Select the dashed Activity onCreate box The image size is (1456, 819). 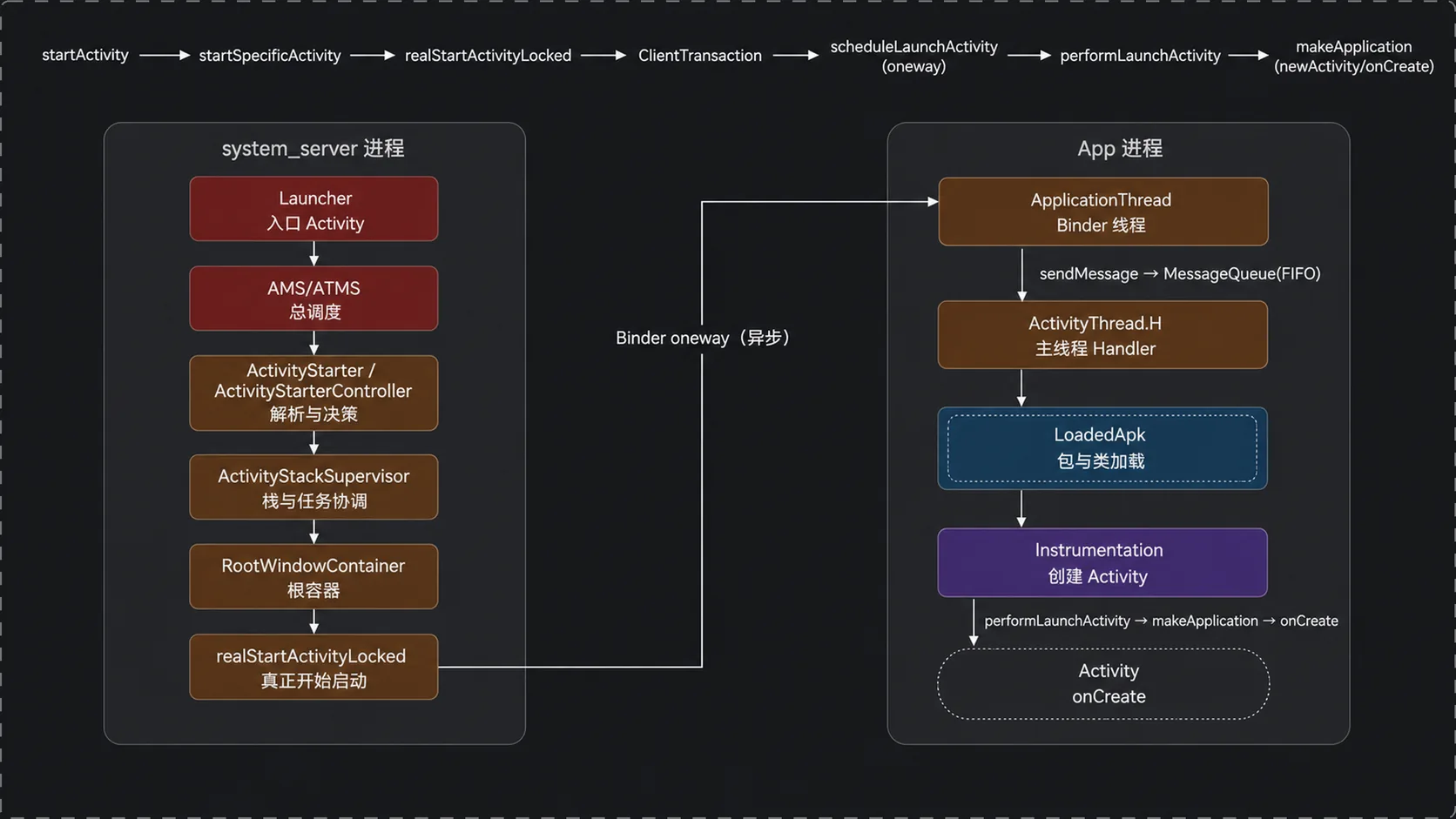[1103, 684]
